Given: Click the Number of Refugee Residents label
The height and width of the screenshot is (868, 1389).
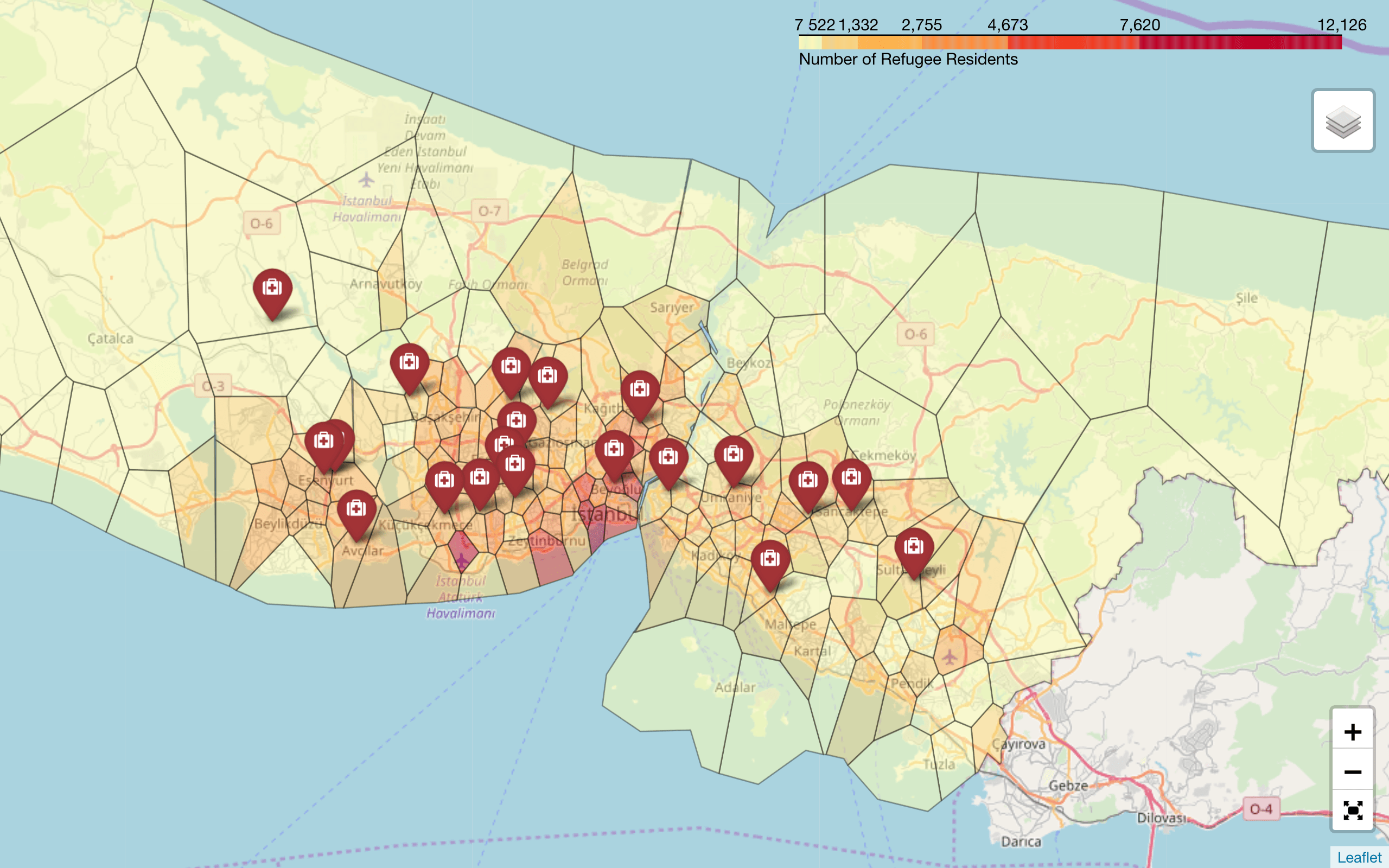Looking at the screenshot, I should [x=908, y=59].
